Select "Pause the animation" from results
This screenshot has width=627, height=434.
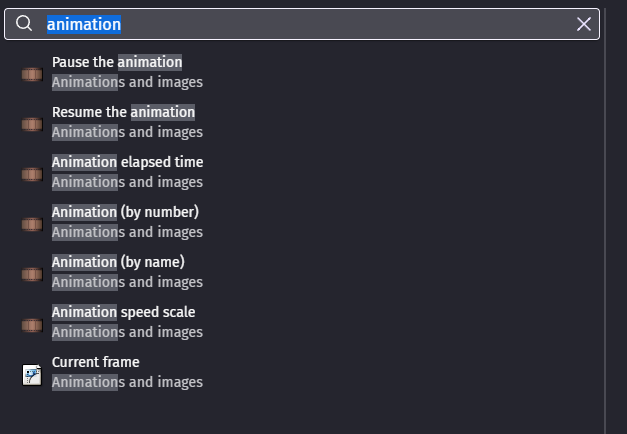[x=117, y=62]
